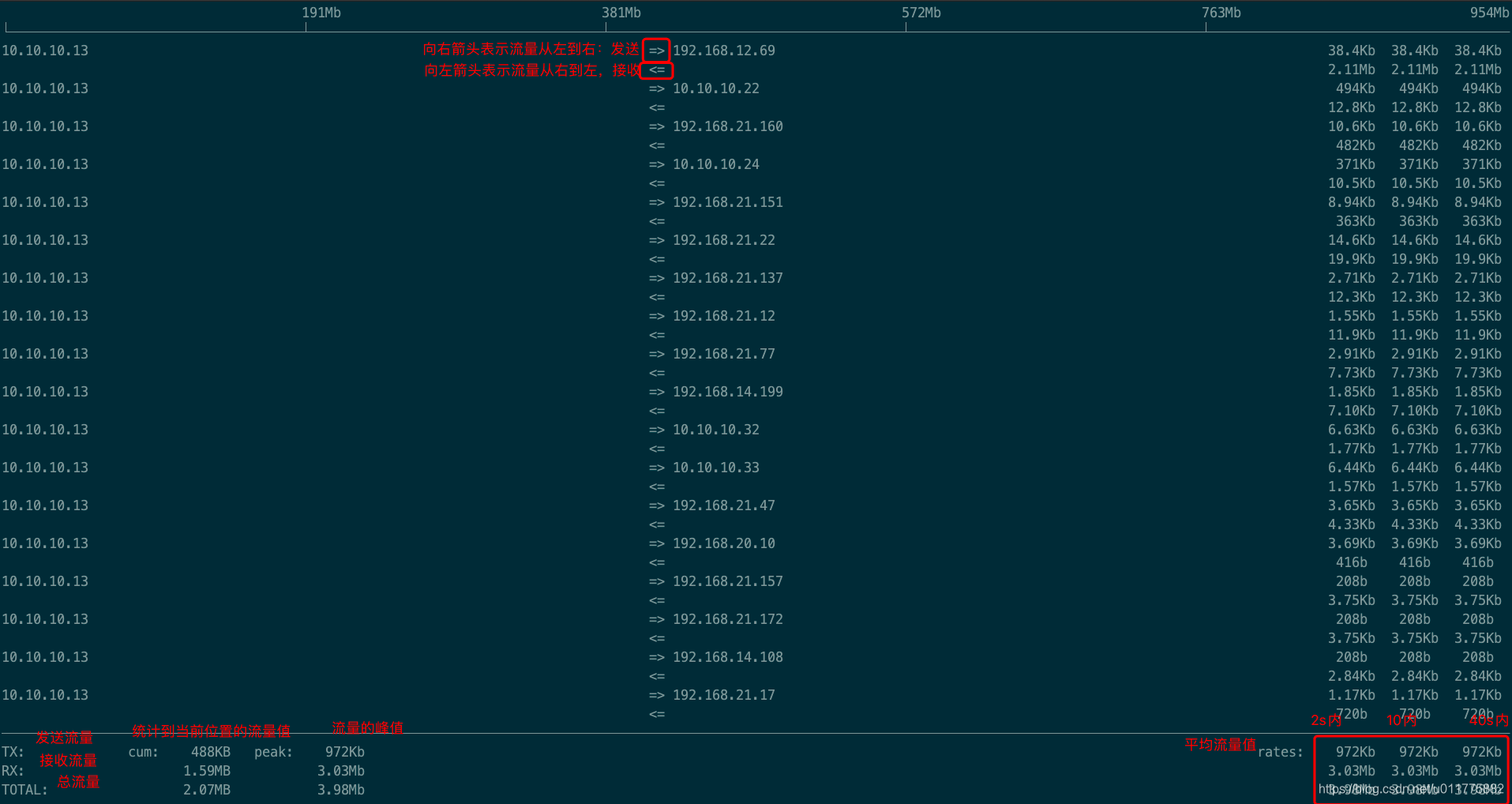
Task: Select destination host 192.168.21.160
Action: [728, 126]
